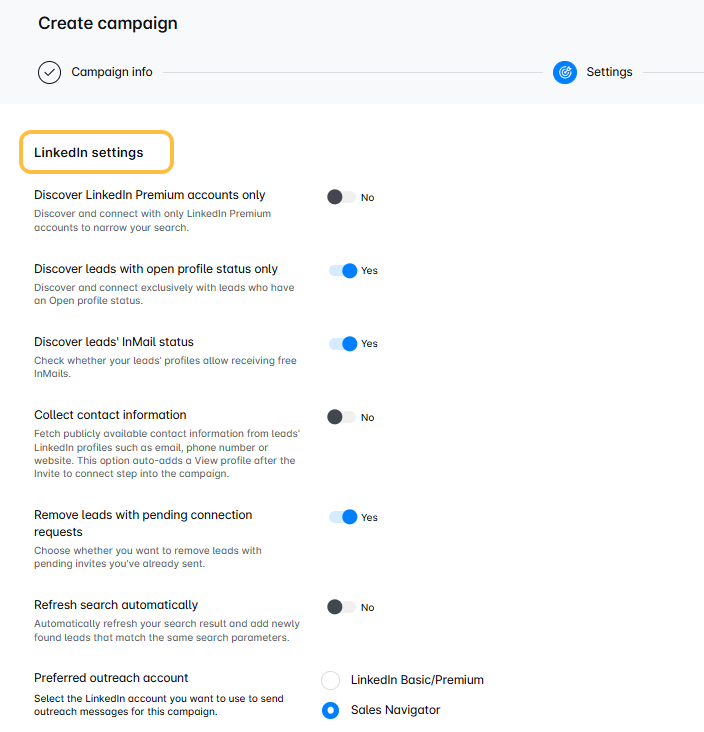Click the Create campaign page title

point(108,23)
